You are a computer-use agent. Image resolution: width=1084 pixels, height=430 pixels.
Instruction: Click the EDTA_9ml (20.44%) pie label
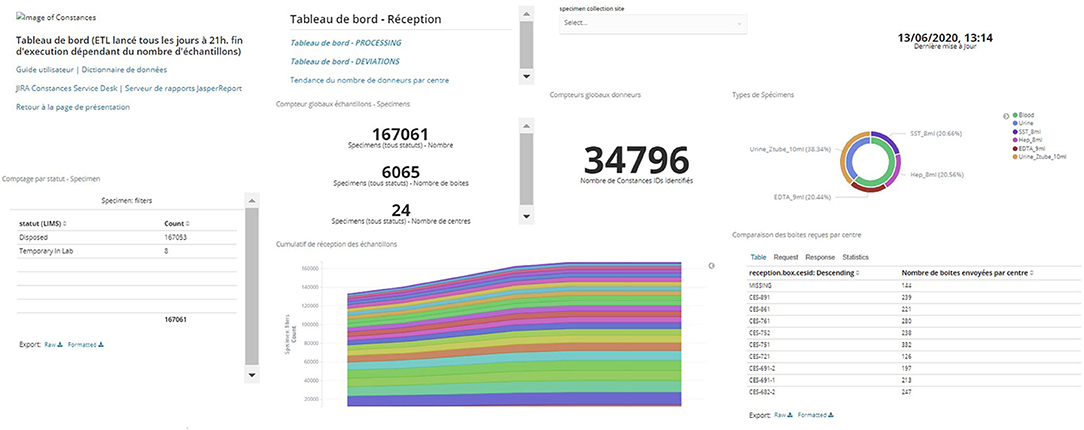pyautogui.click(x=805, y=197)
